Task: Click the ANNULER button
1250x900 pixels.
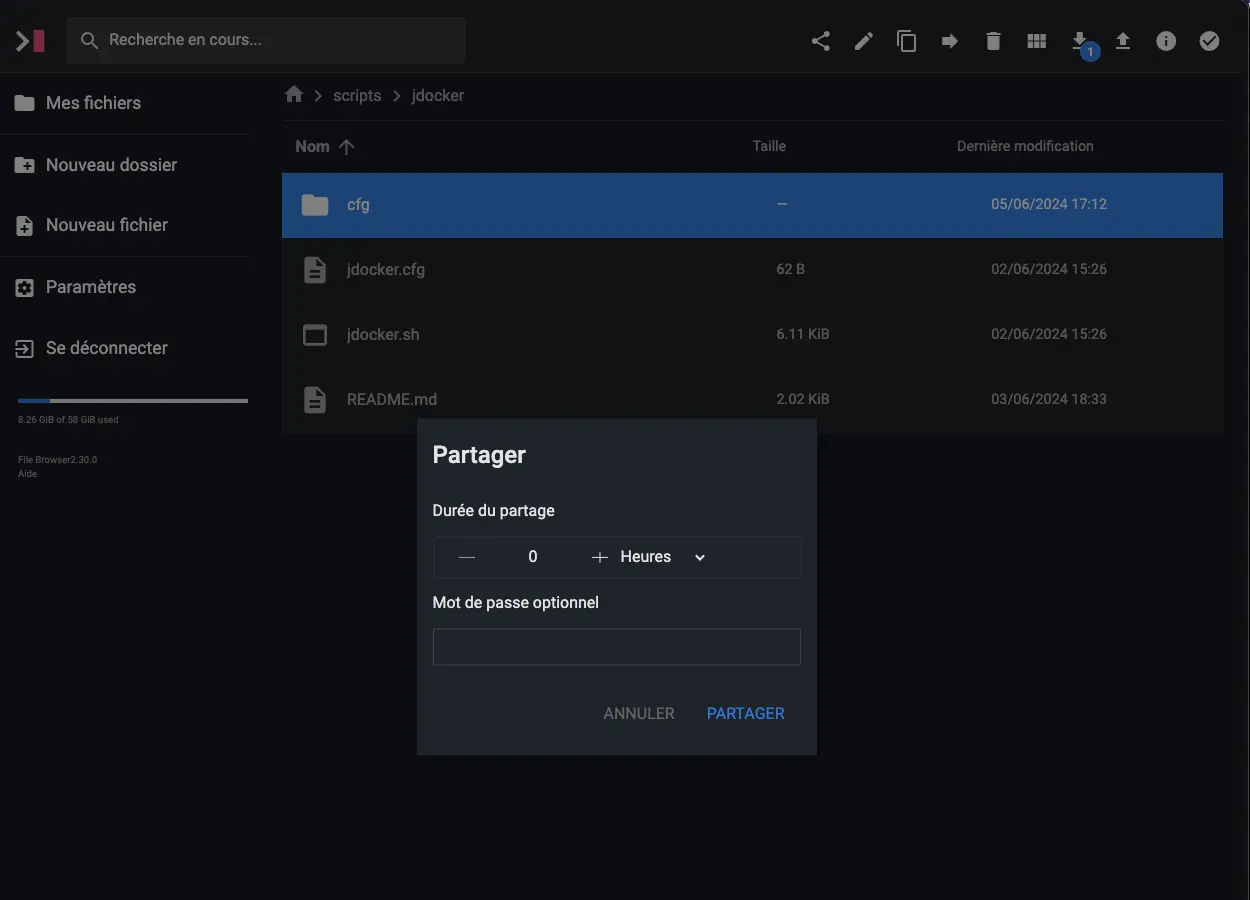Action: click(639, 714)
